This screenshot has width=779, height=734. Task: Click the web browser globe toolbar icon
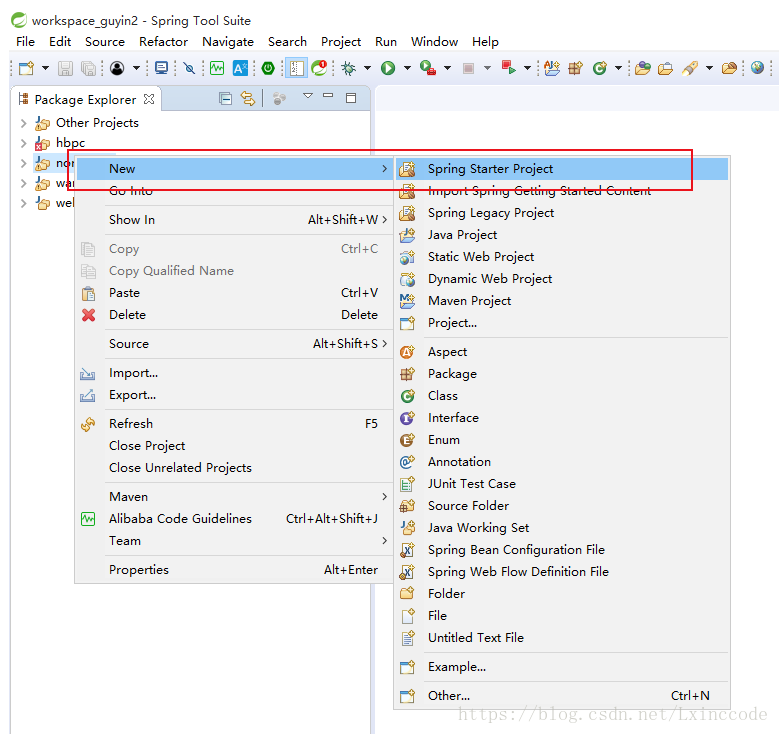(757, 68)
